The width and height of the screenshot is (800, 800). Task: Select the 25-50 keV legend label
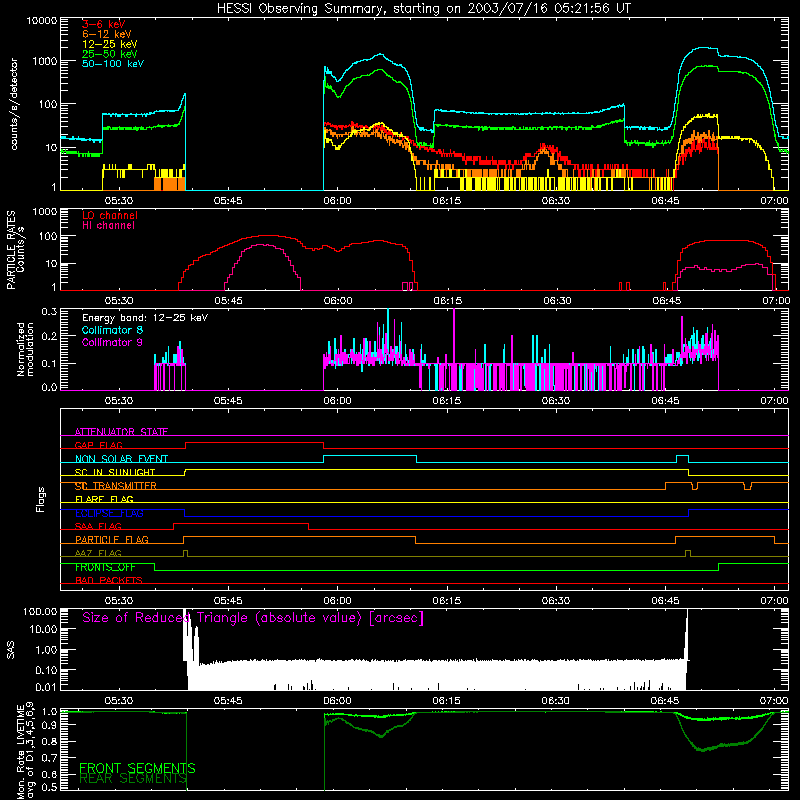tap(110, 54)
